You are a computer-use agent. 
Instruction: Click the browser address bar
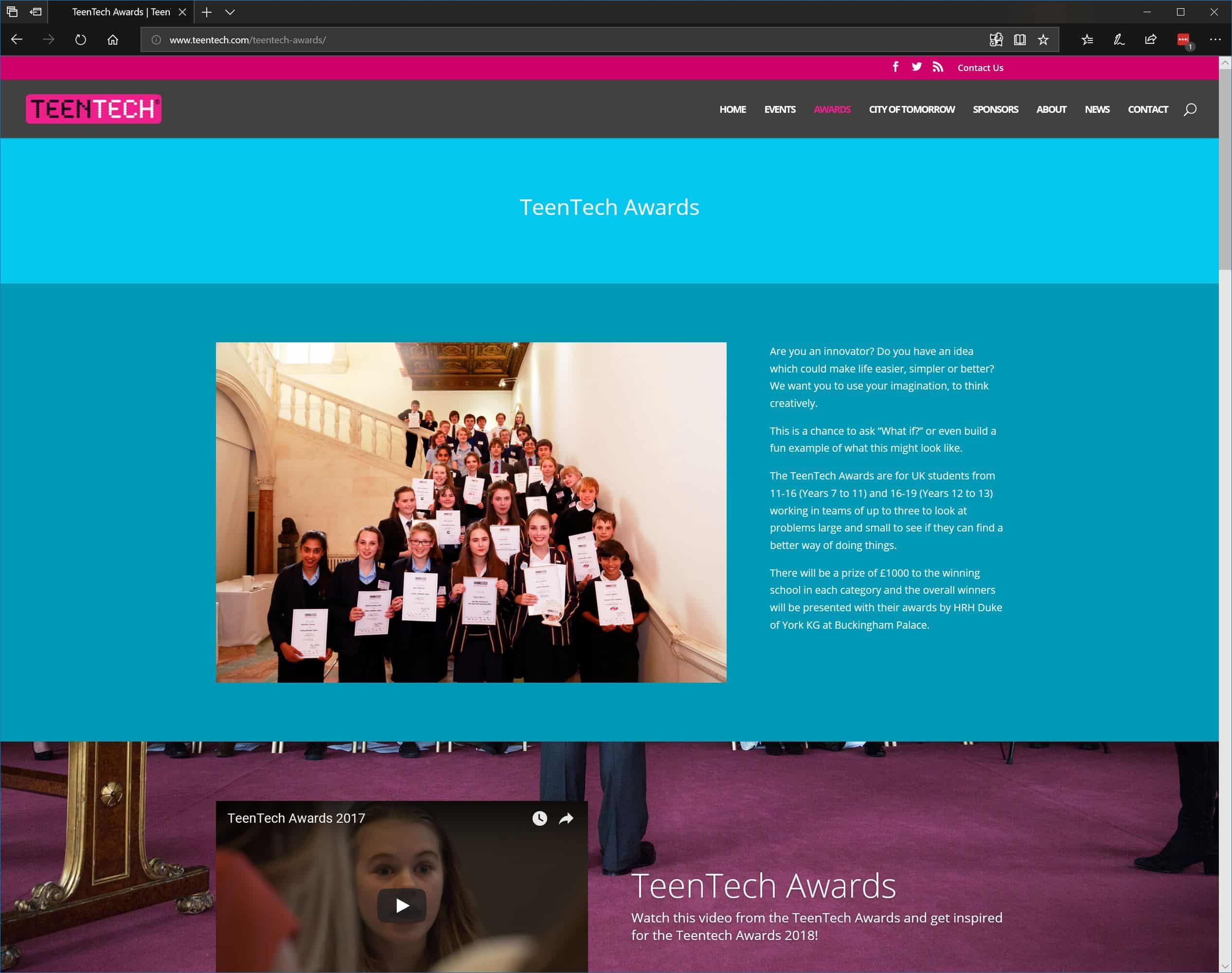point(570,40)
